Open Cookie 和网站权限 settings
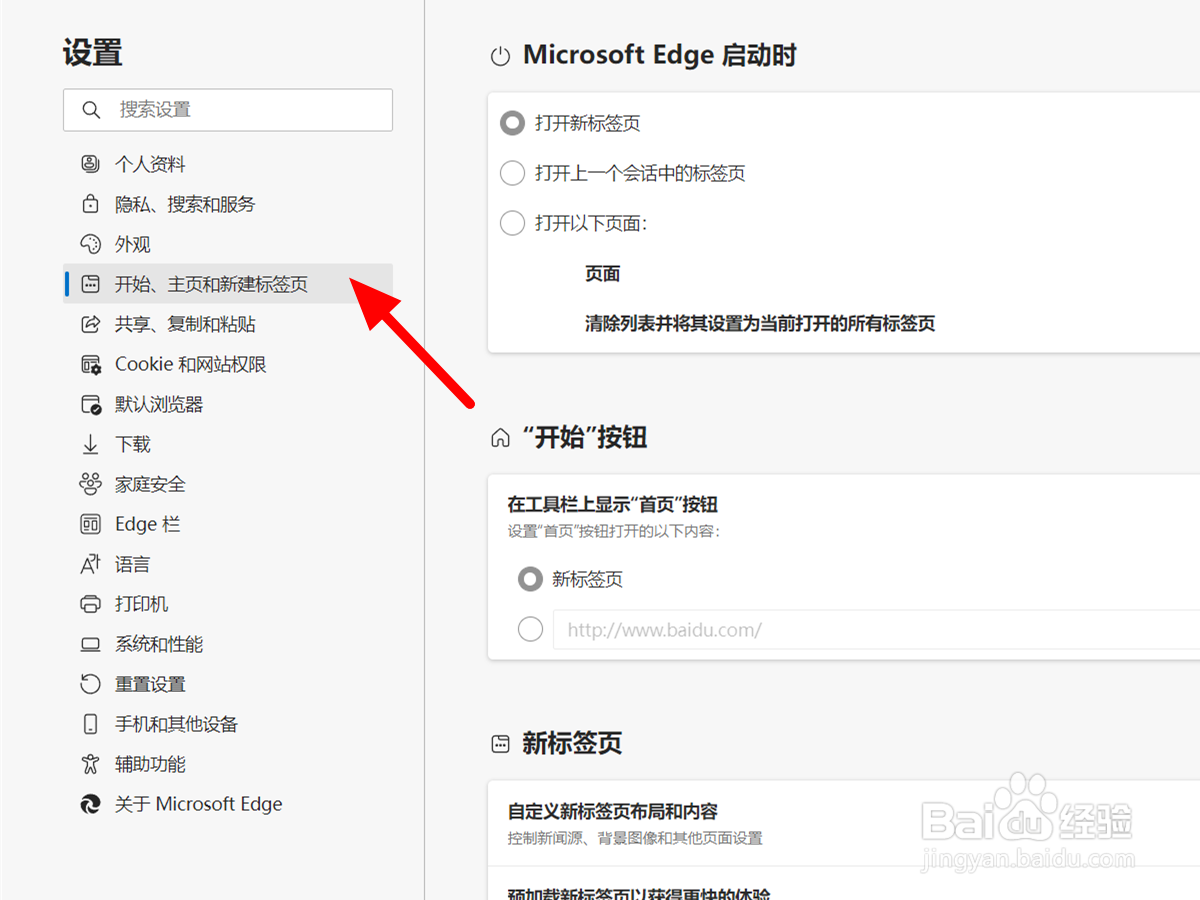The image size is (1200, 900). [228, 364]
